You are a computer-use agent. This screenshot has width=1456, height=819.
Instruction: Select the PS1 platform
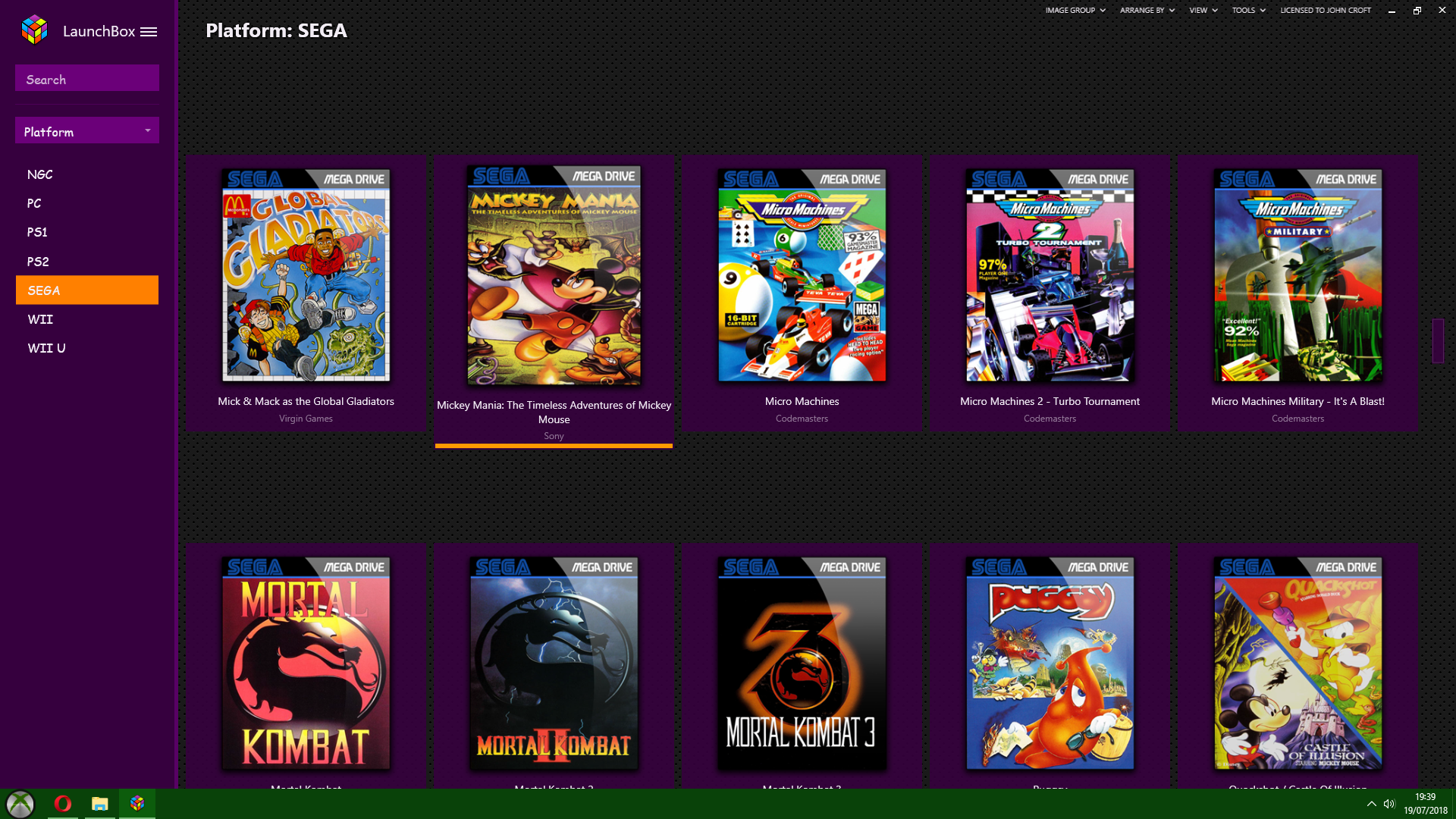coord(87,232)
